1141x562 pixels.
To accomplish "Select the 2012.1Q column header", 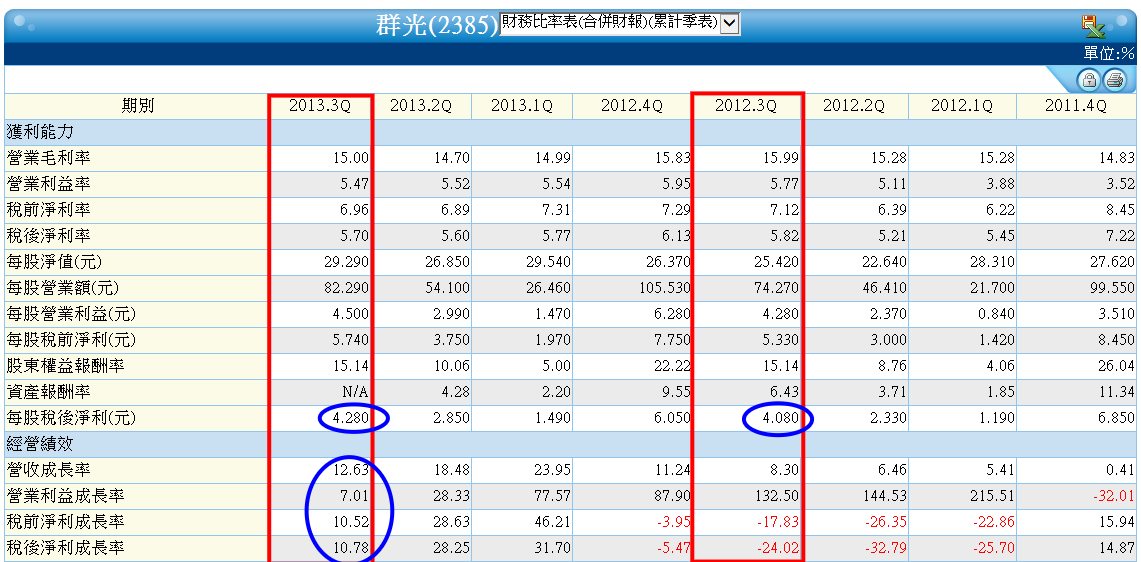I will coord(962,106).
